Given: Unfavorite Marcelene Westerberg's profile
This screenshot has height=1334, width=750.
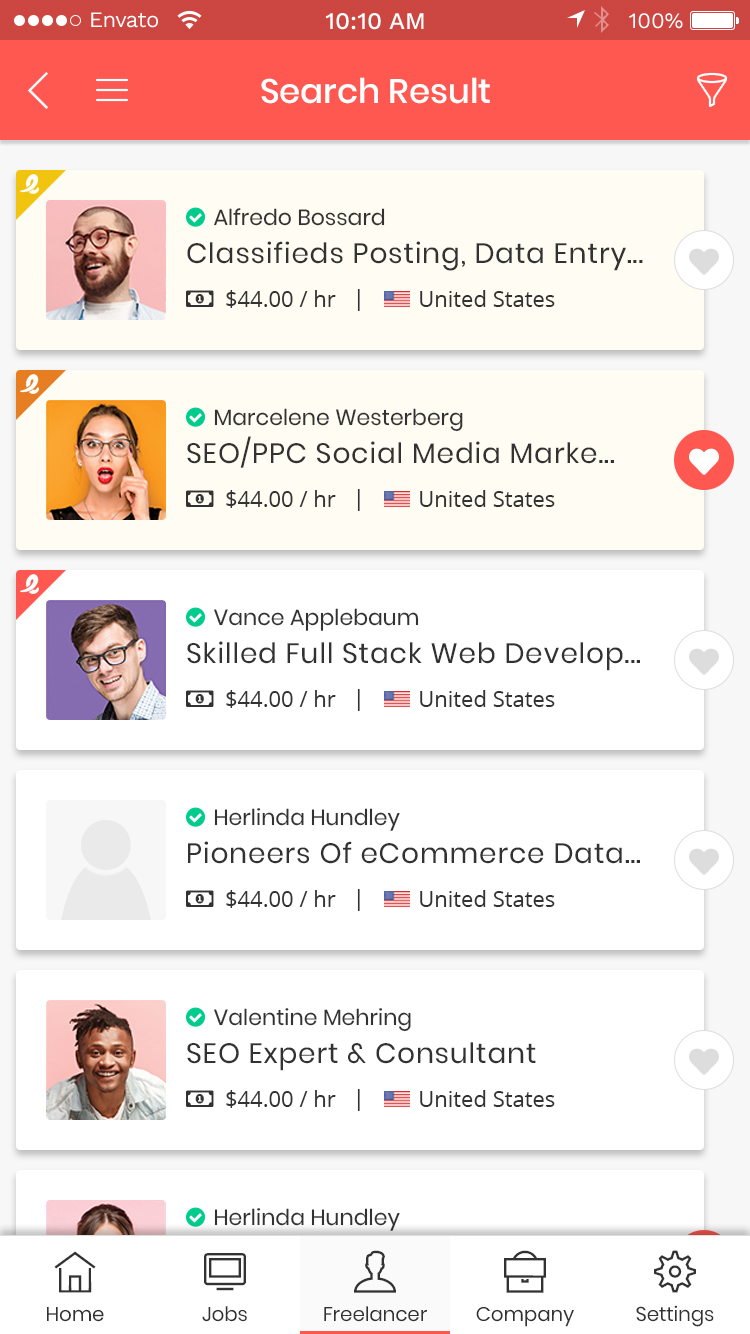Looking at the screenshot, I should point(704,460).
